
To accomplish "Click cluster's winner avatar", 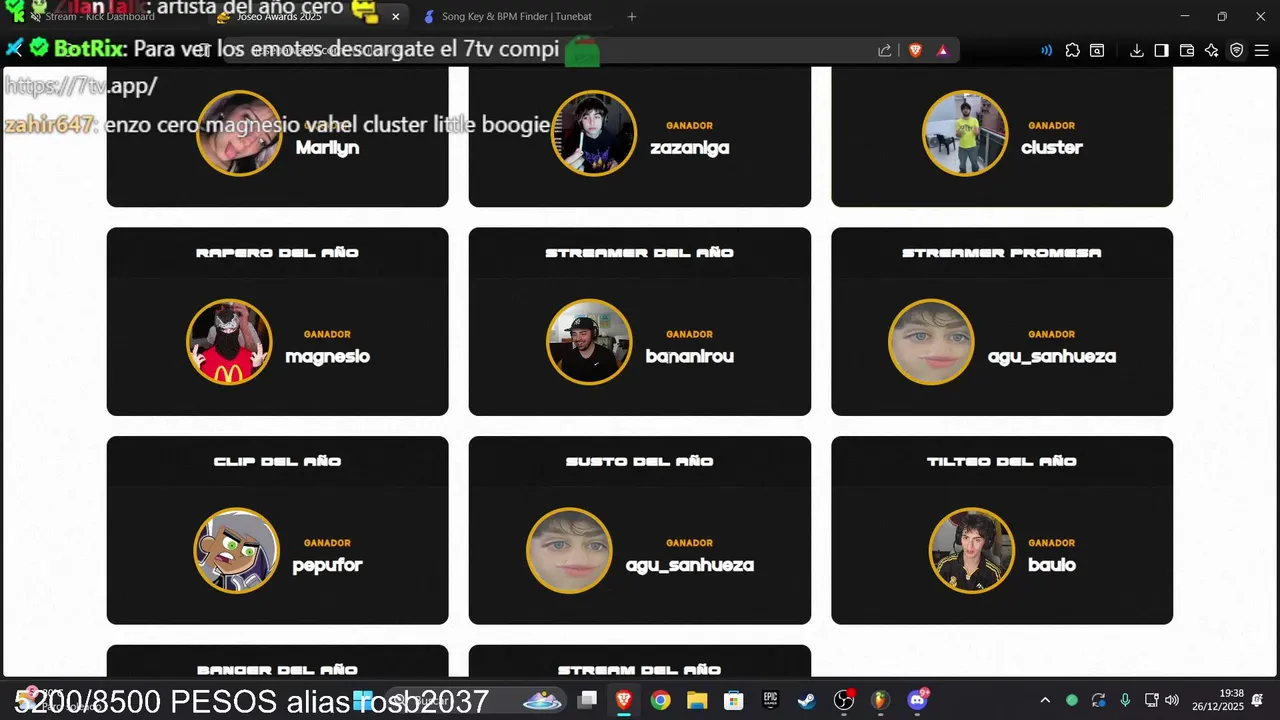I will pyautogui.click(x=965, y=133).
